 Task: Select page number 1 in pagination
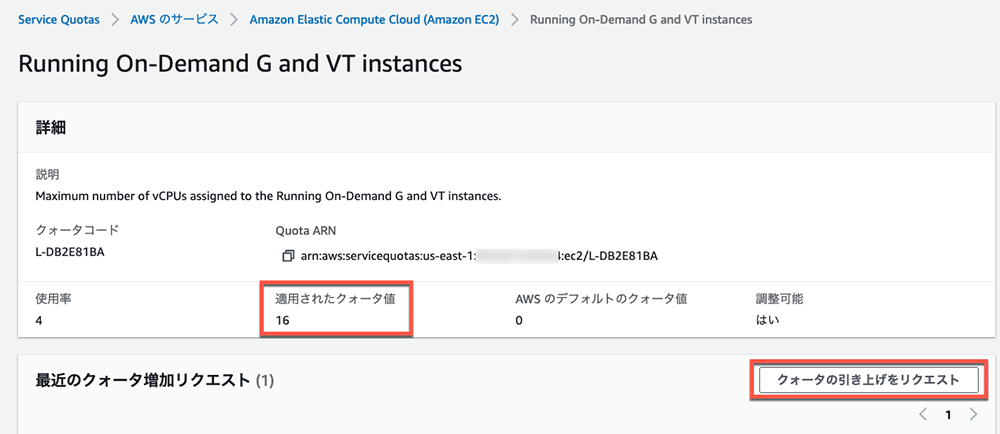pyautogui.click(x=948, y=415)
